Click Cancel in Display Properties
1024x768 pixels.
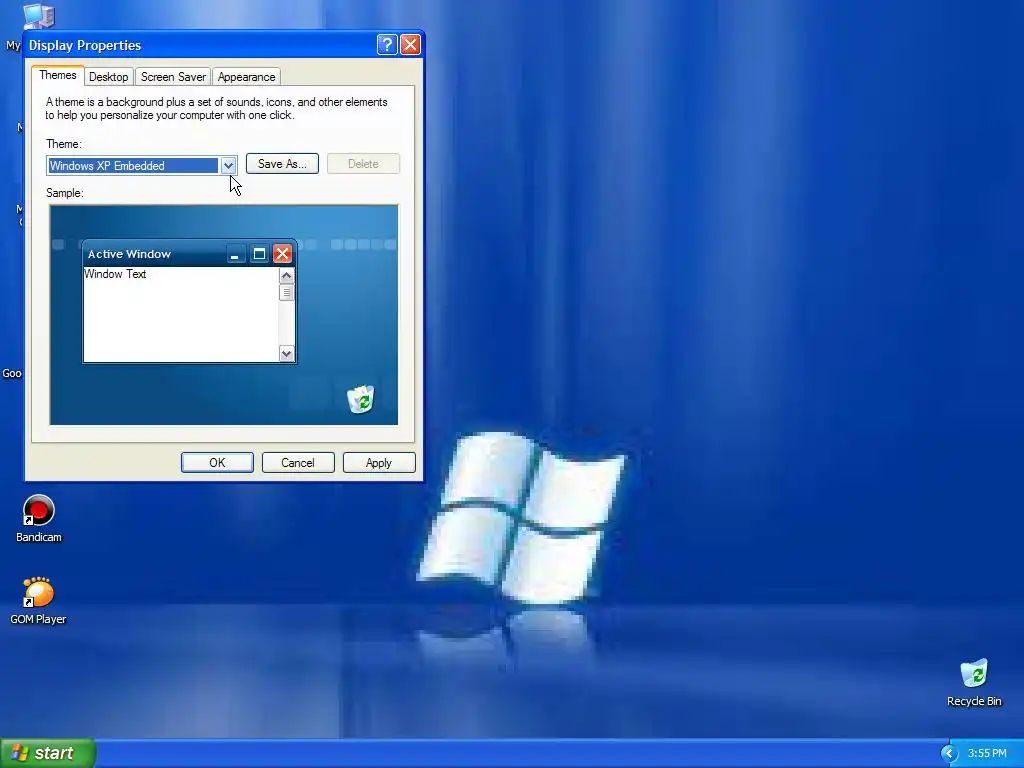click(298, 462)
